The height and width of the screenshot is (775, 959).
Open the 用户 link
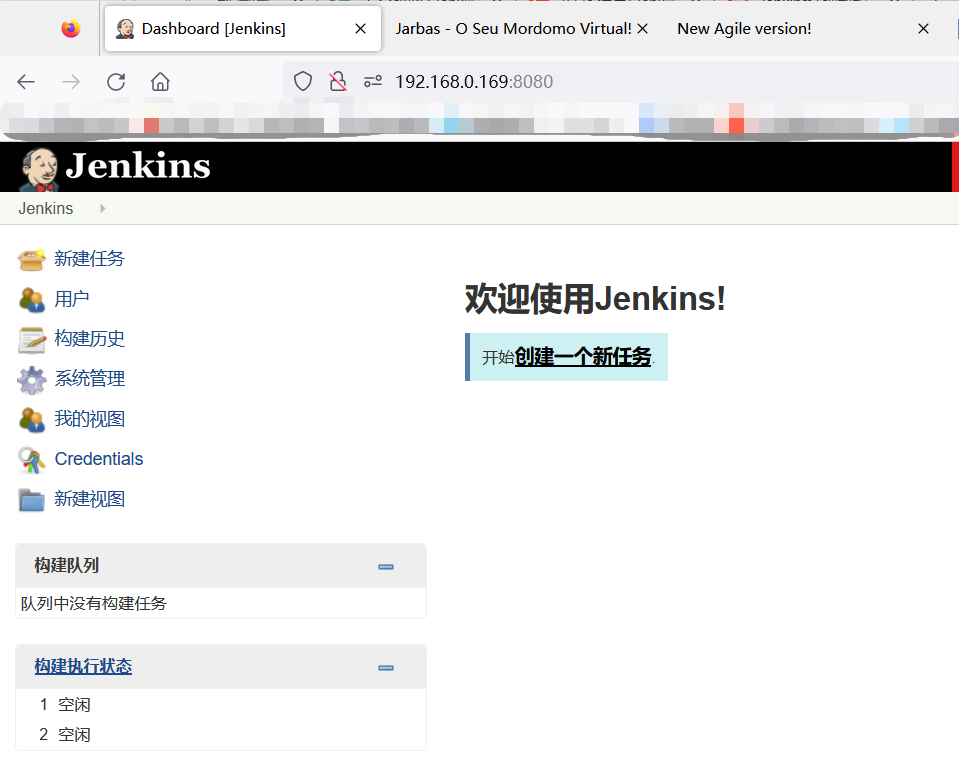pos(72,299)
